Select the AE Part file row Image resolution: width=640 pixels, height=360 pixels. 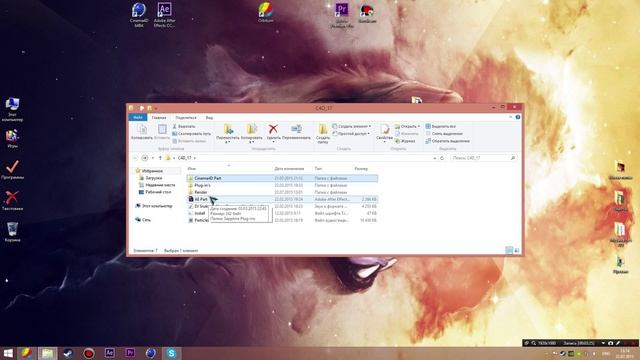tap(282, 199)
